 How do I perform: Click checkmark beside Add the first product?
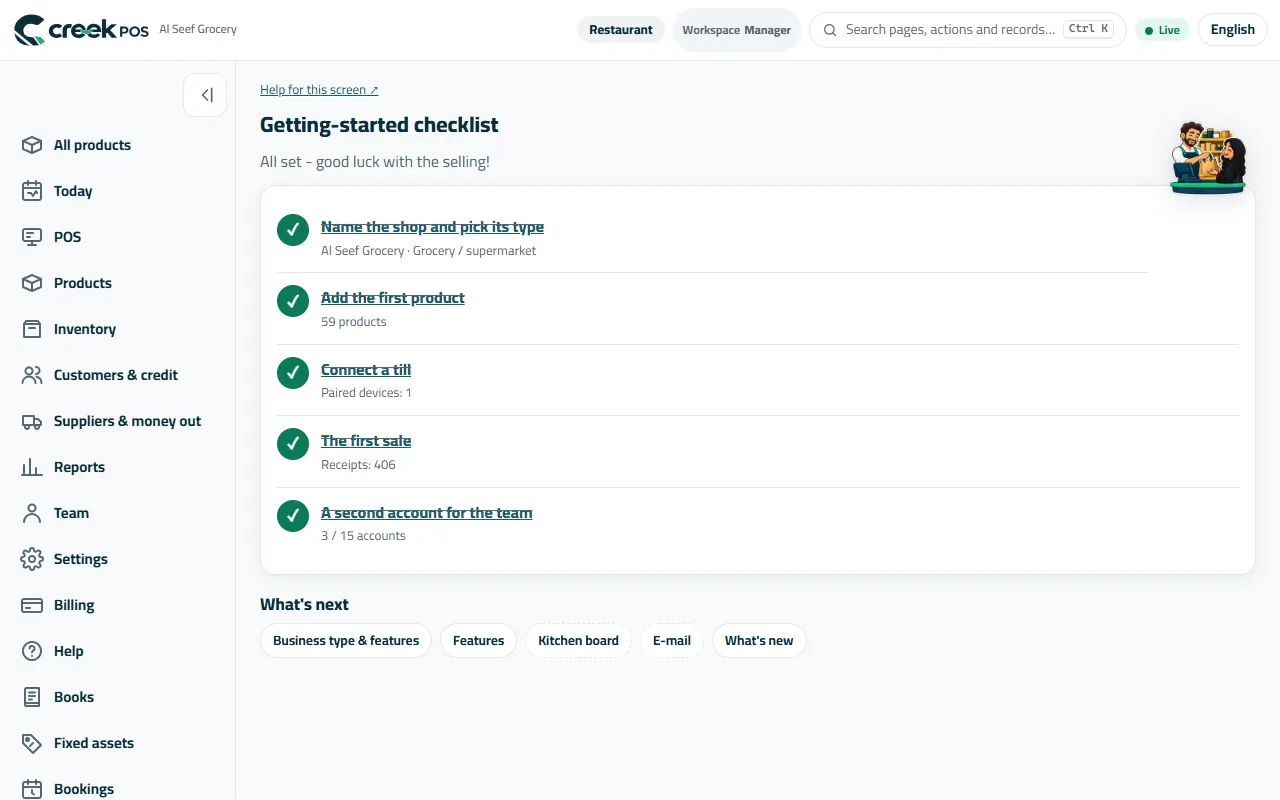tap(293, 301)
